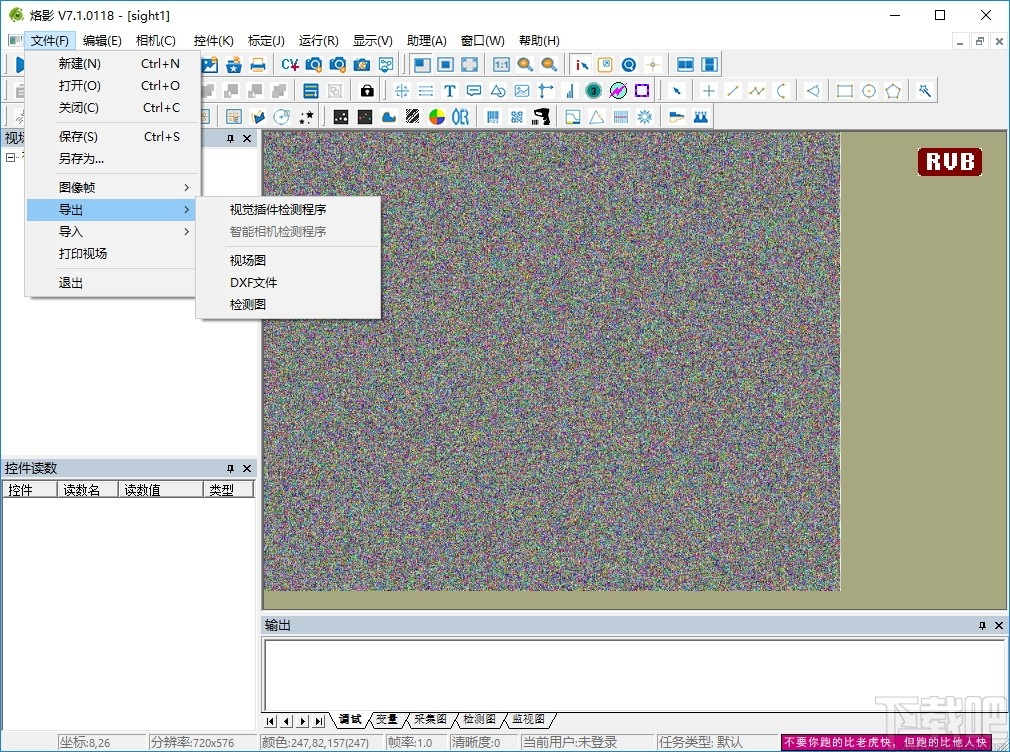Switch to the 监视图 output tab
The height and width of the screenshot is (752, 1010).
click(x=528, y=719)
